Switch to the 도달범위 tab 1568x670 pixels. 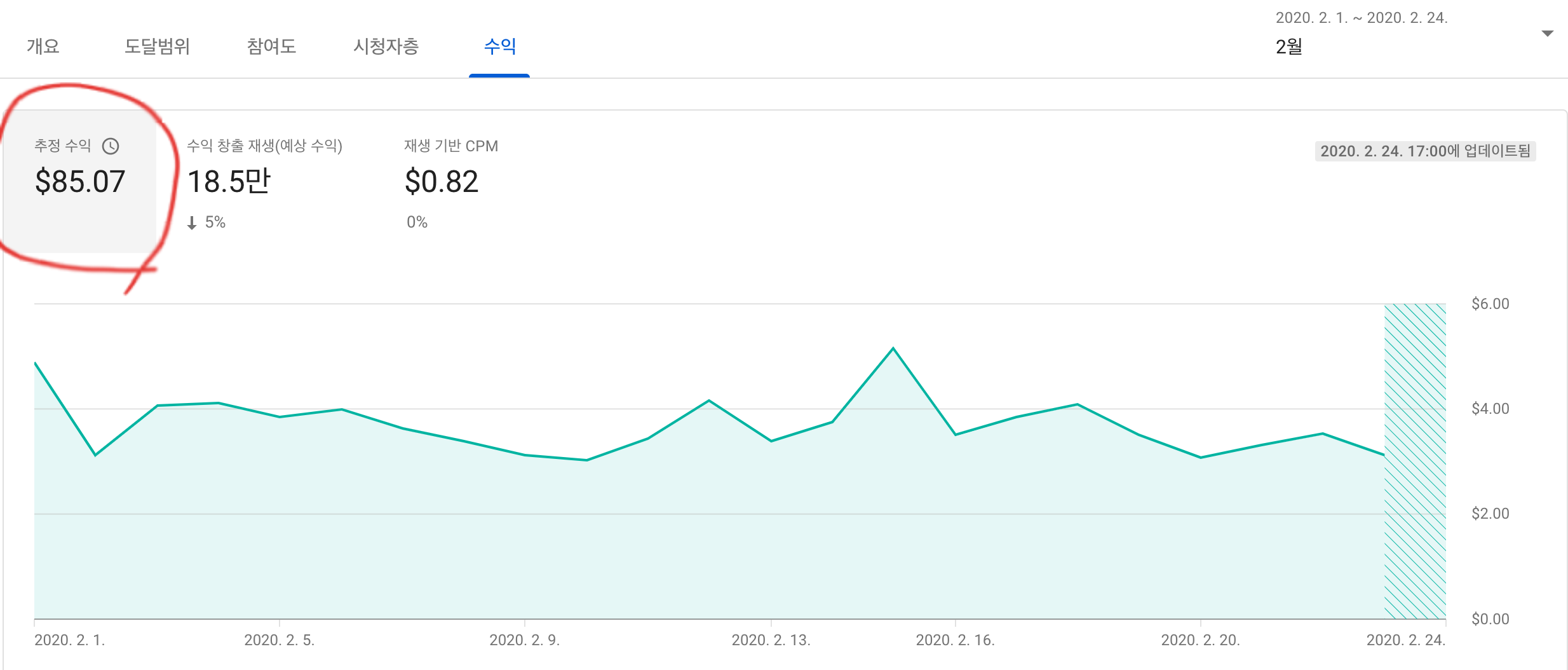[157, 46]
